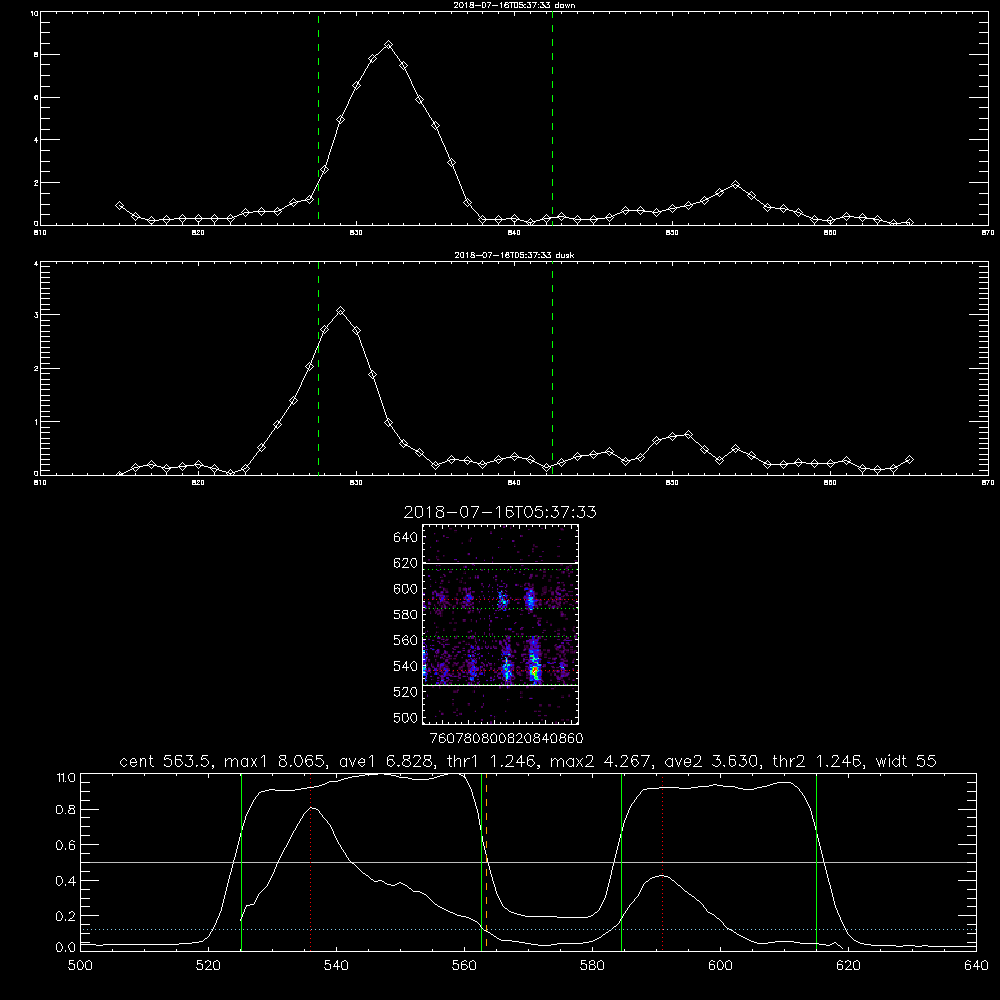Click red dotted line near 591

pos(663,862)
